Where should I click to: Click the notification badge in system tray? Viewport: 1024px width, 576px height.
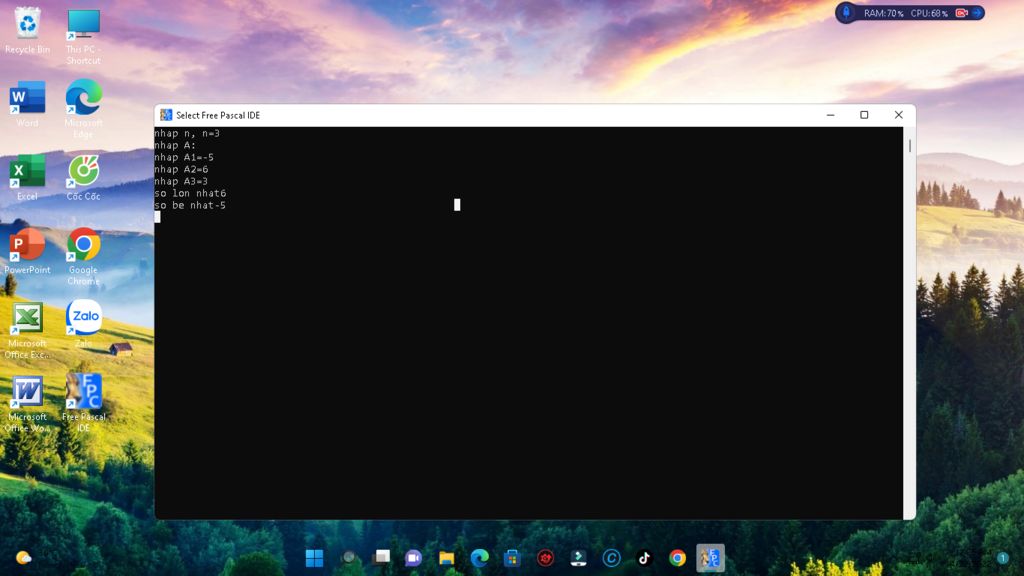(1002, 558)
